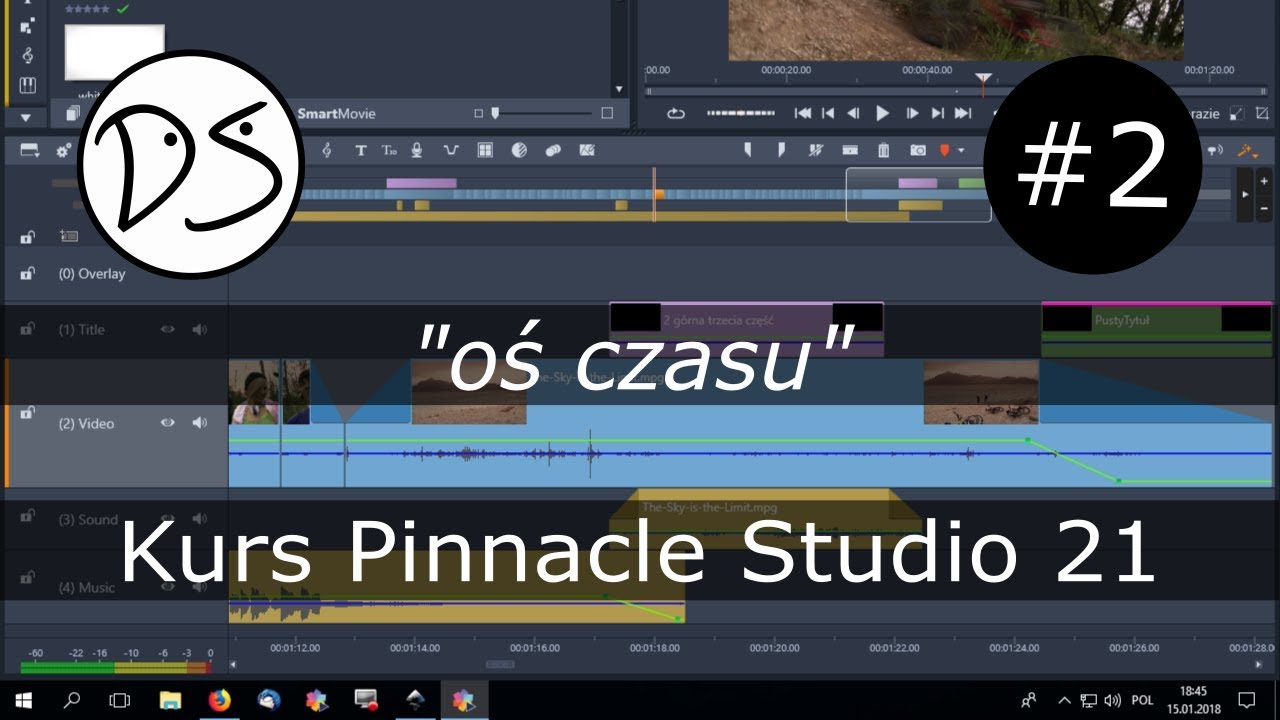
Task: Open File Explorer from the taskbar
Action: [x=171, y=700]
